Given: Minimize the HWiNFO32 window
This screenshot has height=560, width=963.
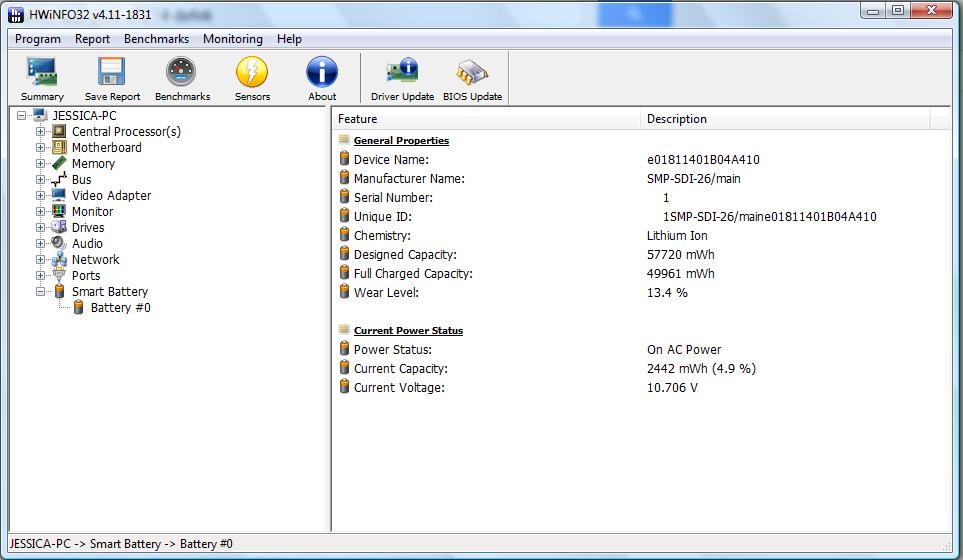Looking at the screenshot, I should coord(873,10).
